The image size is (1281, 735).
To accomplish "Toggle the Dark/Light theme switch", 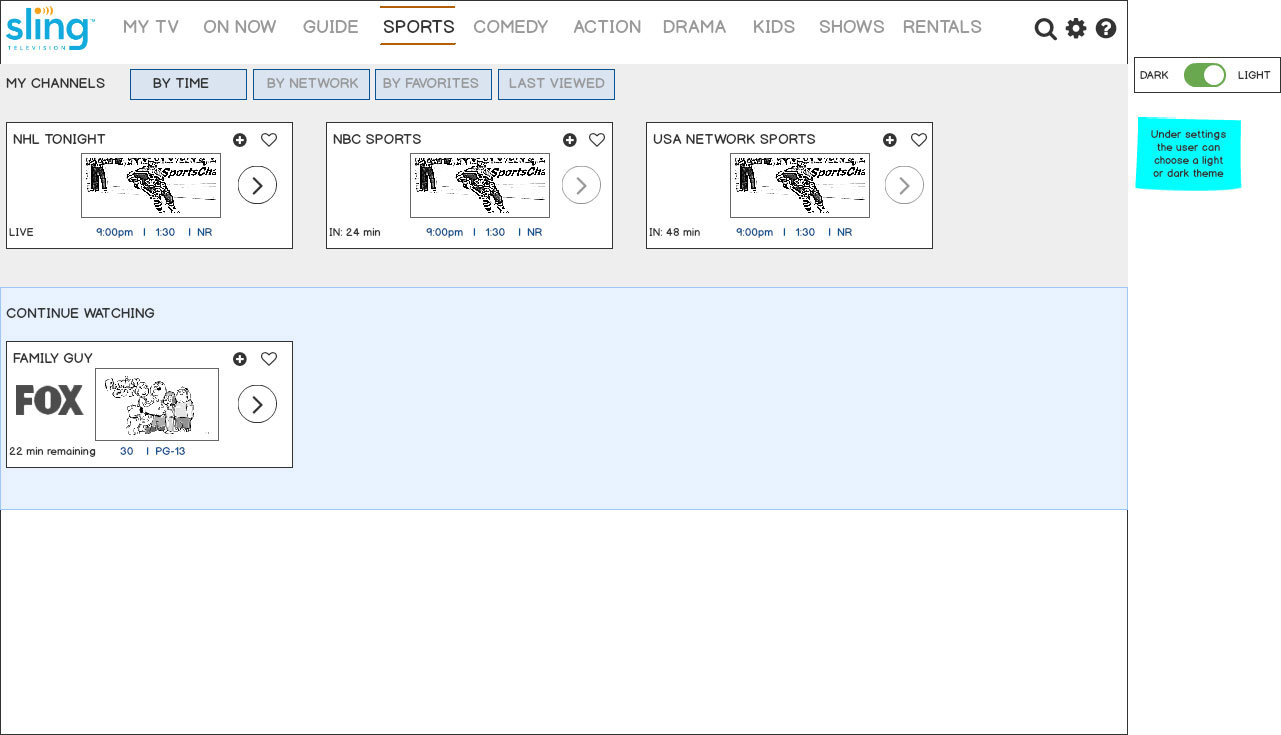I will tap(1205, 75).
